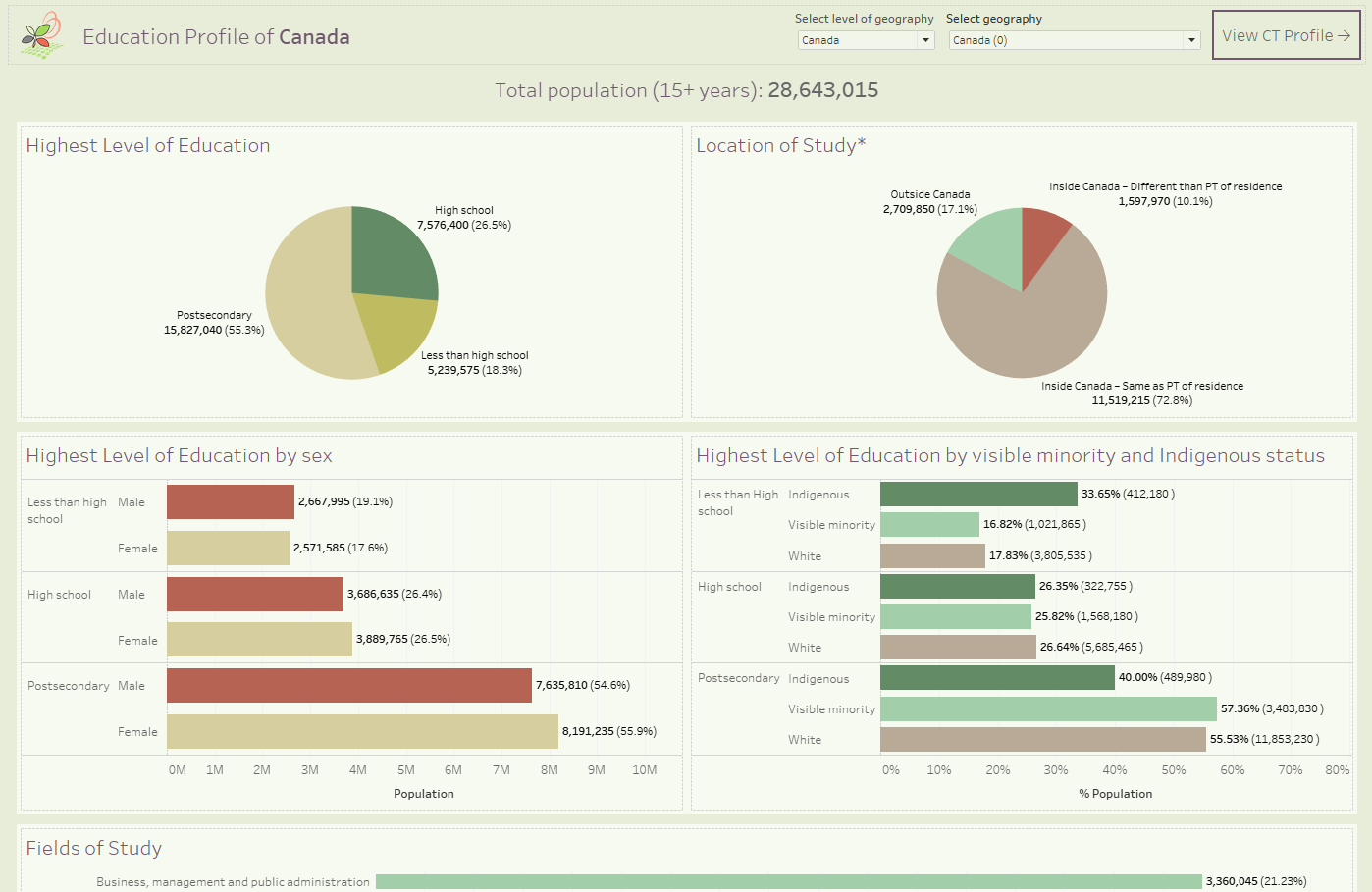Open the level of geography dropdown
This screenshot has height=892, width=1372.
click(x=866, y=40)
